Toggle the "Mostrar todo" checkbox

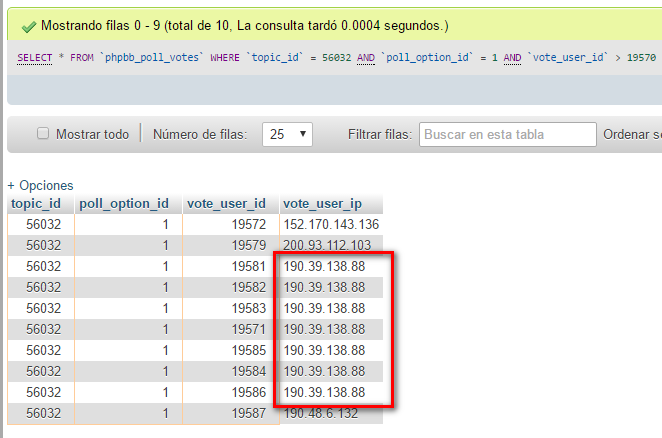(x=43, y=134)
